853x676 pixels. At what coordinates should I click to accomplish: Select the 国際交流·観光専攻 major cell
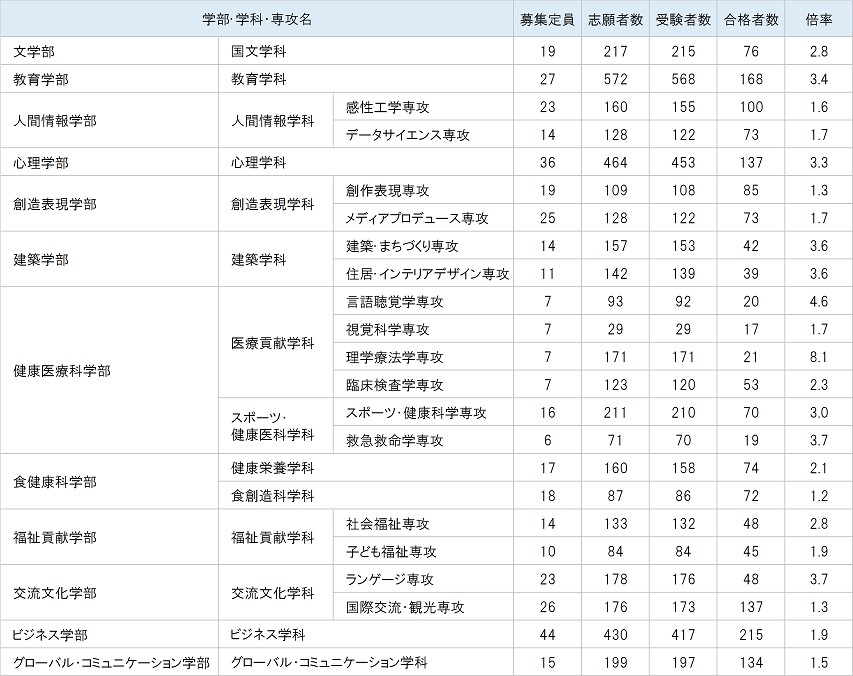pyautogui.click(x=405, y=607)
